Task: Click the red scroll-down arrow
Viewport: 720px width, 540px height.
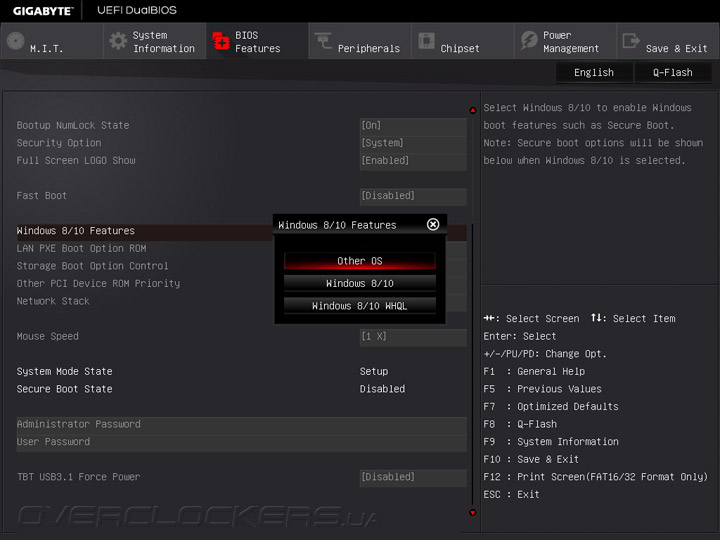Action: (472, 512)
